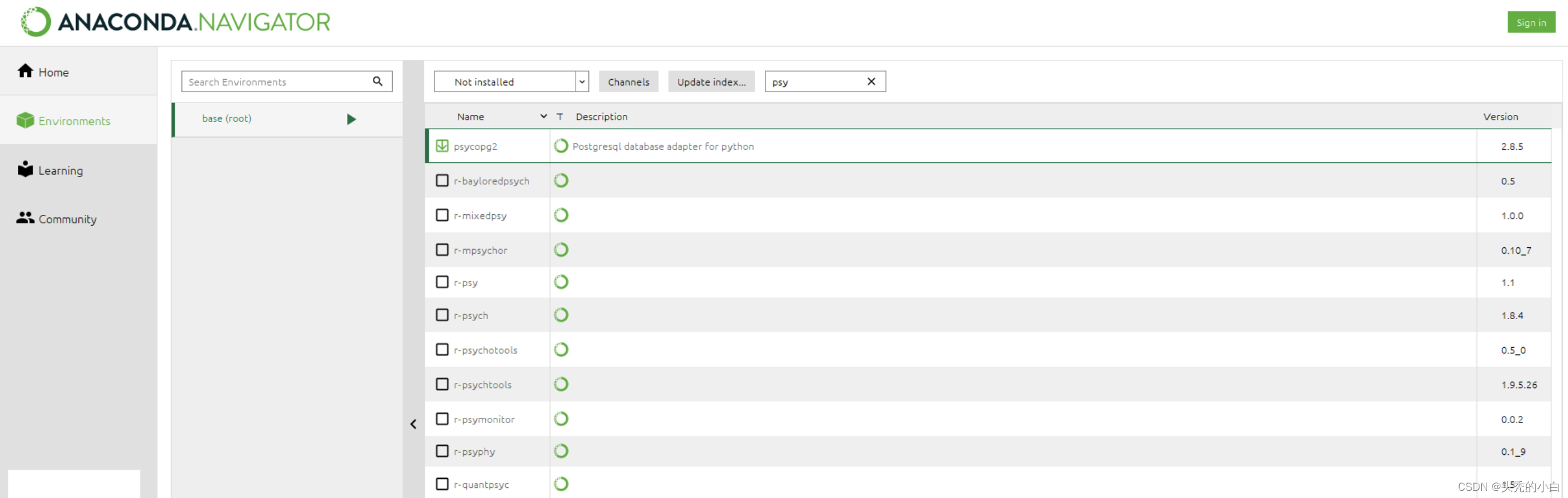Viewport: 1568px width, 498px height.
Task: Click version 1.9.5.26 in the list
Action: pos(1519,385)
